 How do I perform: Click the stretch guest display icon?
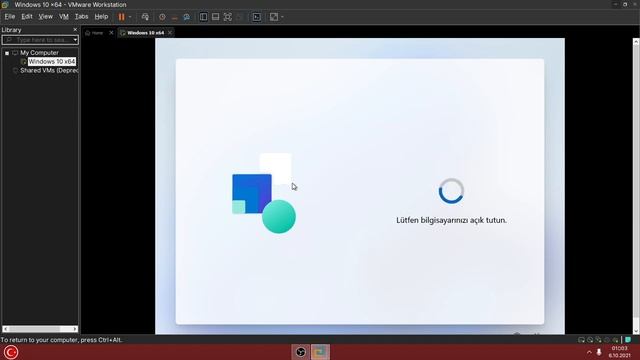tap(274, 17)
